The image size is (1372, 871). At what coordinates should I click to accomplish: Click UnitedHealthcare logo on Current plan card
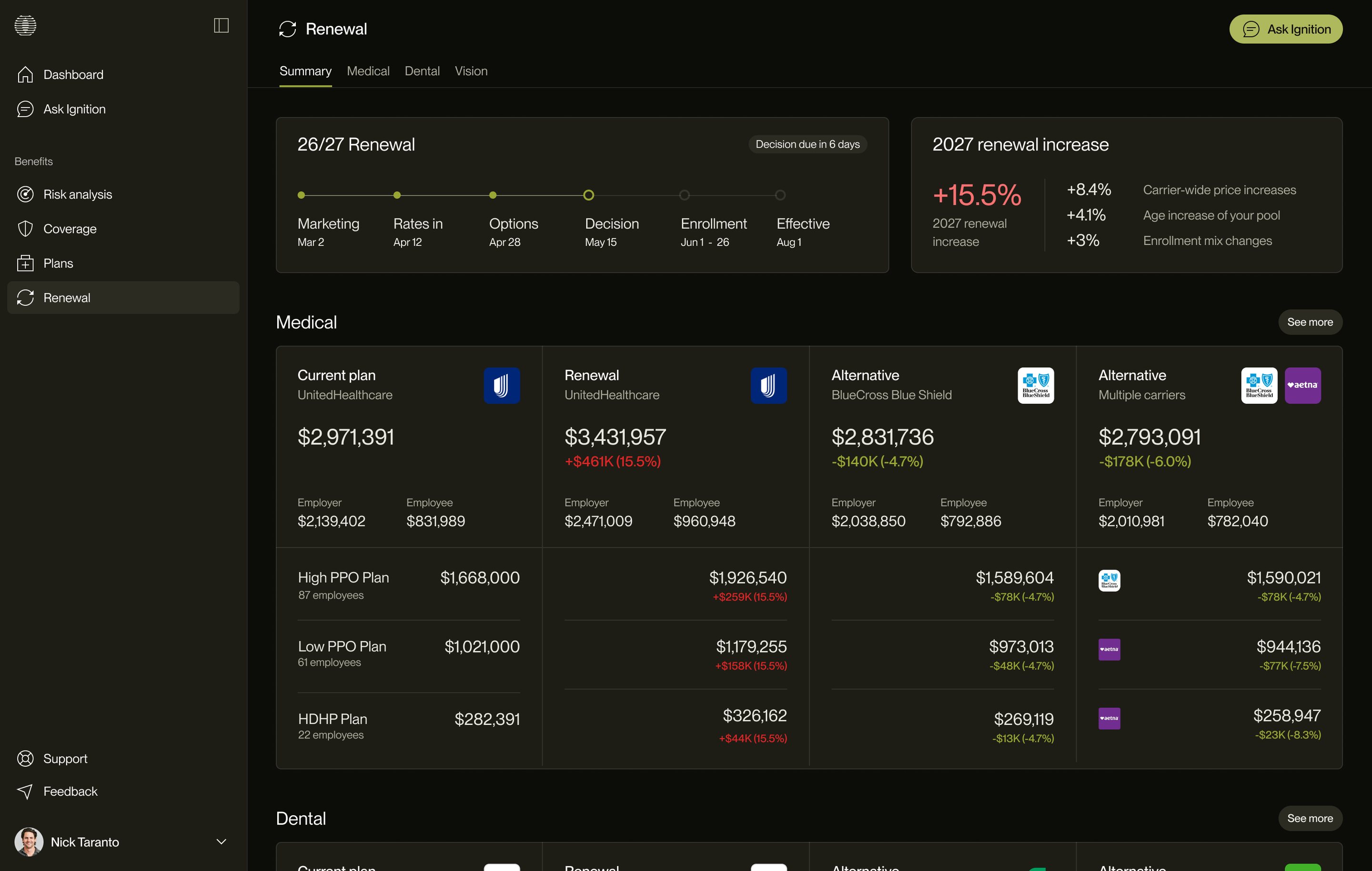[502, 386]
